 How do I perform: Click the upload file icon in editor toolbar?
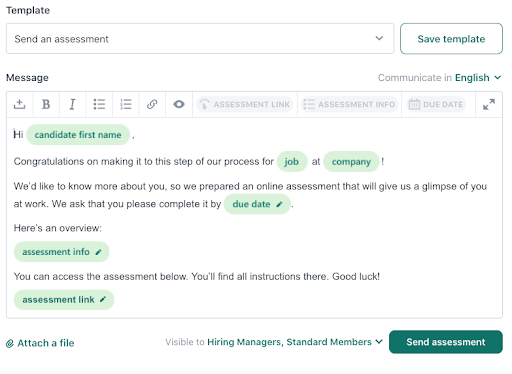pyautogui.click(x=19, y=104)
